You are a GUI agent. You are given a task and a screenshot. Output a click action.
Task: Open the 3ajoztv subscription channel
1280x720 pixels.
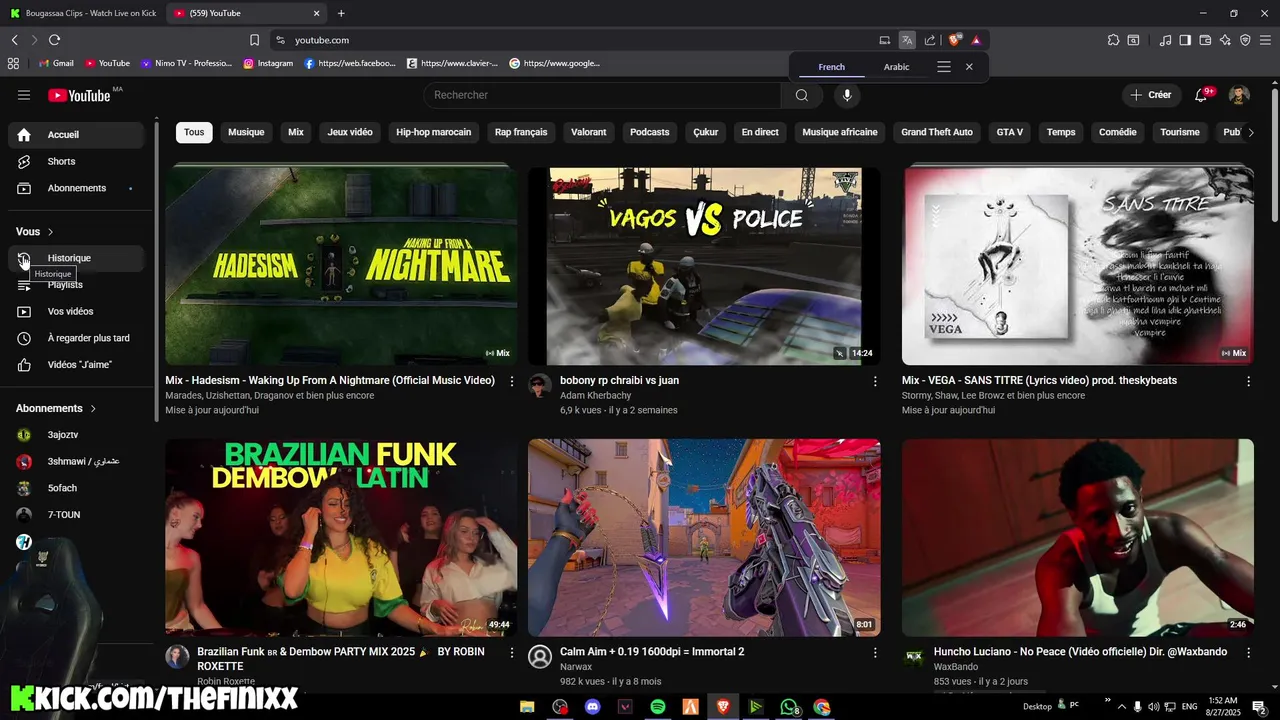[x=76, y=435]
